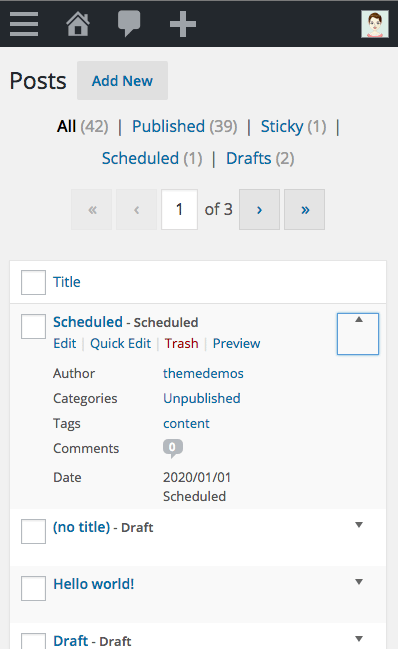398x649 pixels.
Task: Click the Add New button
Action: [x=122, y=81]
